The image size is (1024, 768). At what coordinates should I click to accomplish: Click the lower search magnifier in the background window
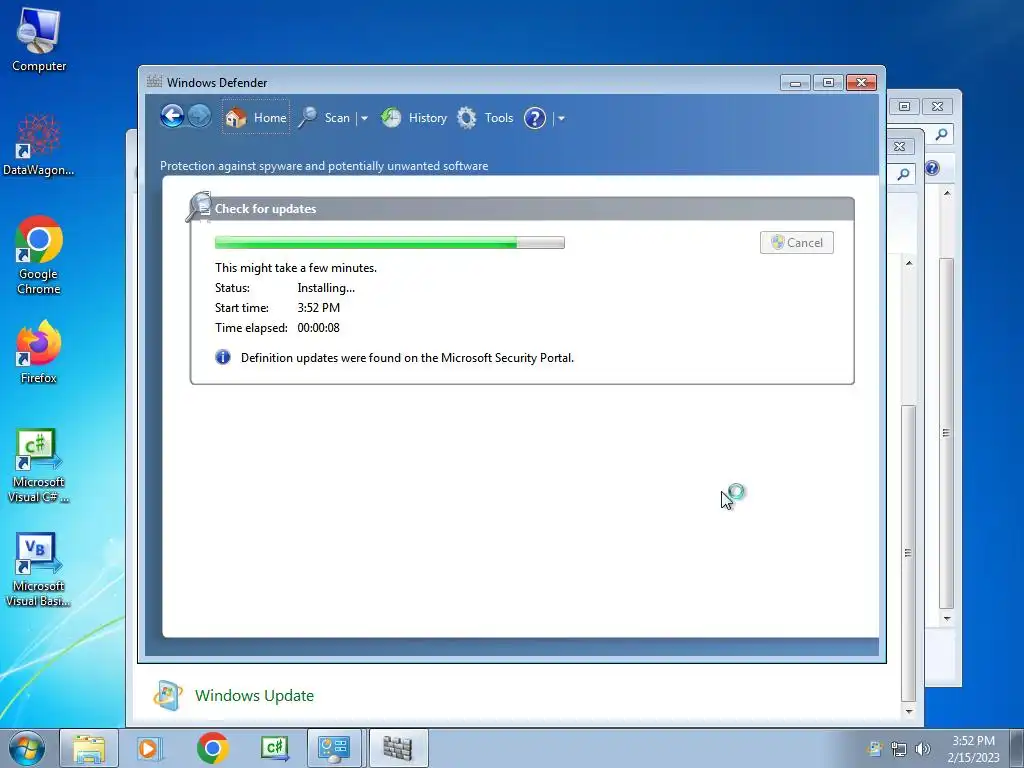click(903, 174)
